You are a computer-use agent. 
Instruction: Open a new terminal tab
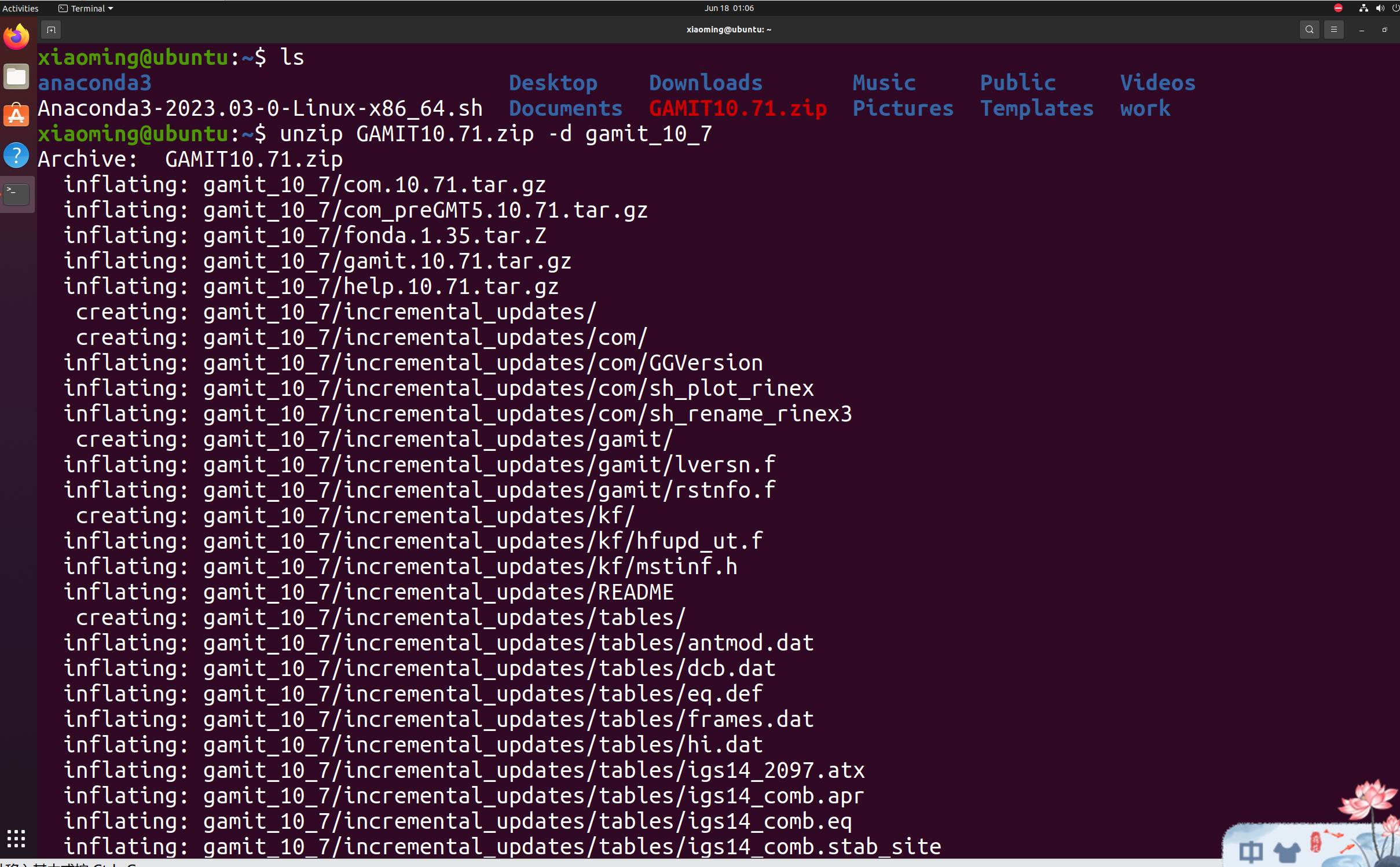click(51, 30)
